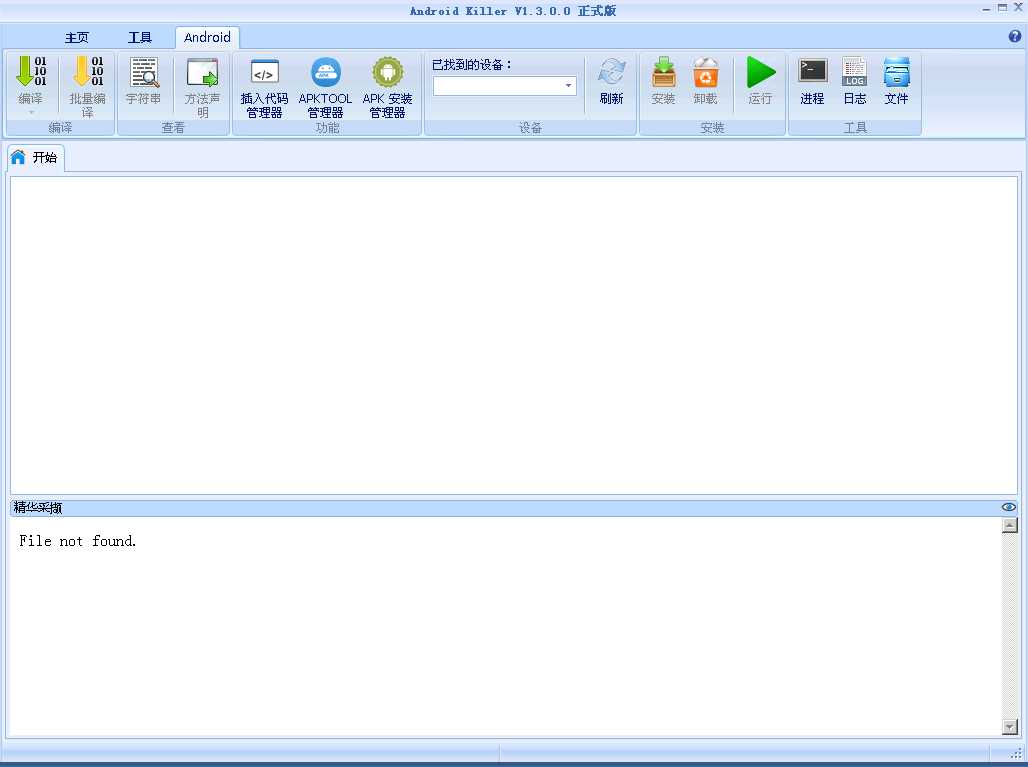
Task: Maximize the Android Killer window
Action: [x=1002, y=8]
